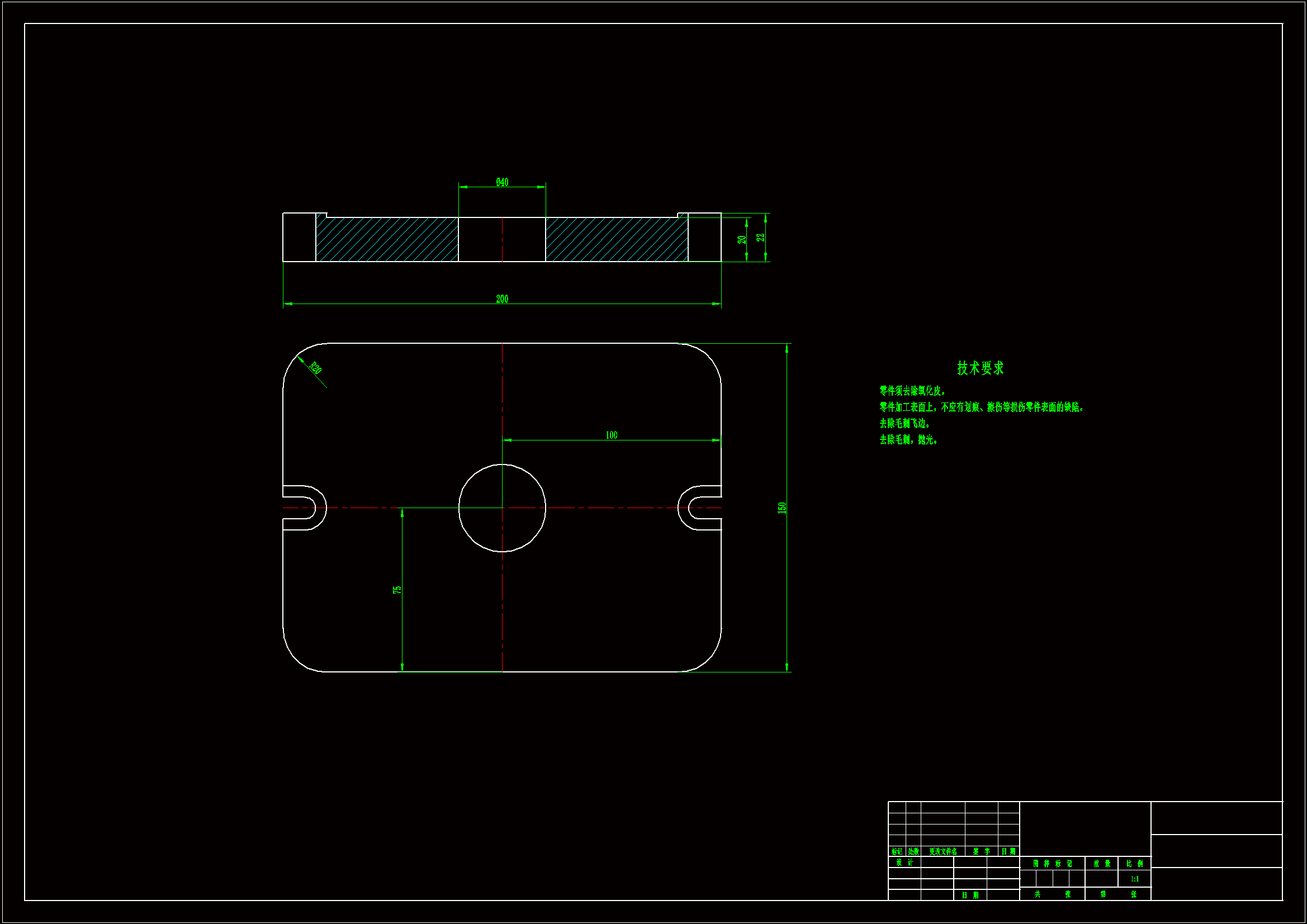Click the 22 thickness dimension text
Viewport: 1307px width, 924px height.
coord(760,238)
